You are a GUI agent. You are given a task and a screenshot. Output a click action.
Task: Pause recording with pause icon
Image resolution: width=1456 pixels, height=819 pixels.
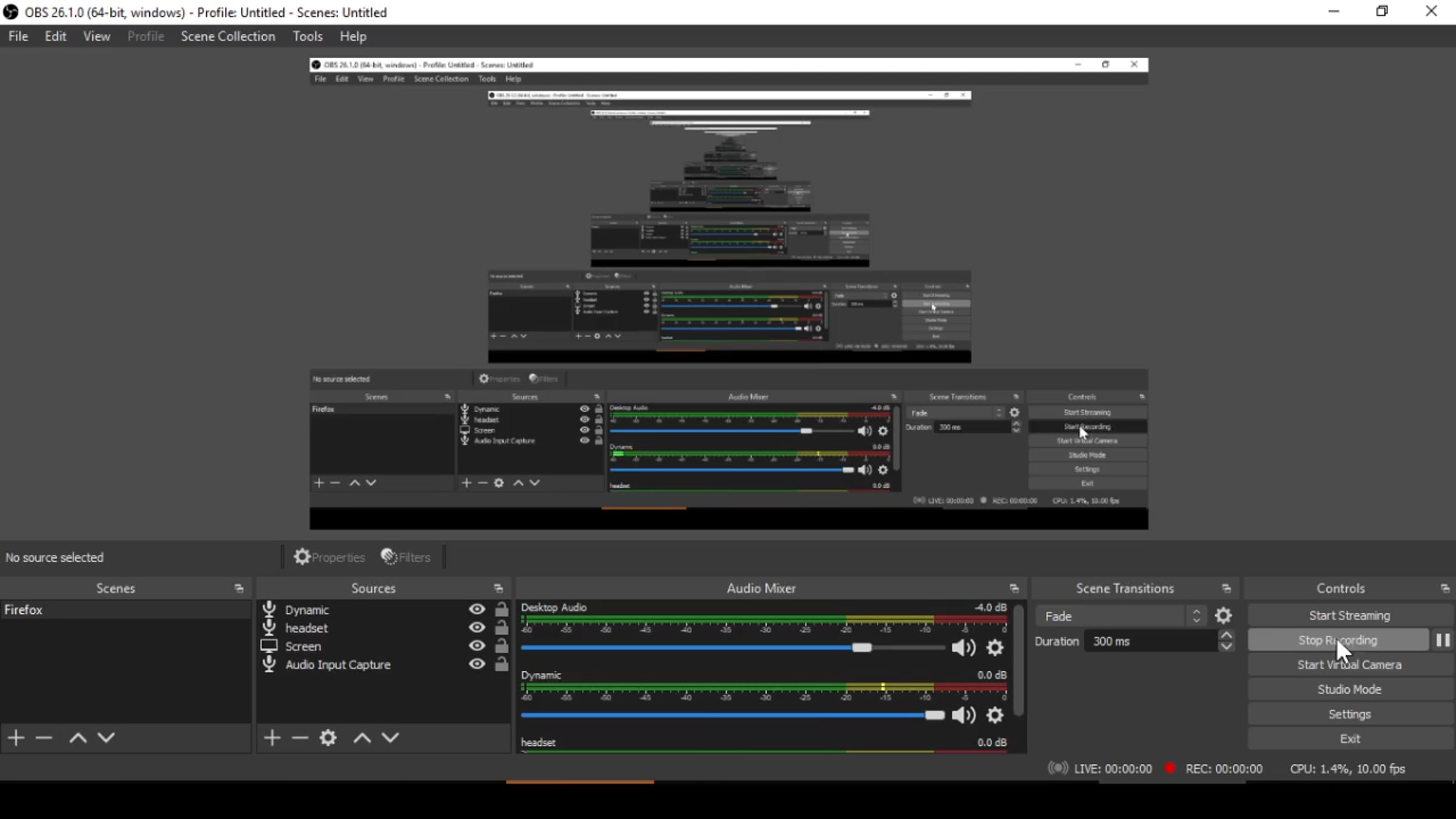pos(1443,640)
